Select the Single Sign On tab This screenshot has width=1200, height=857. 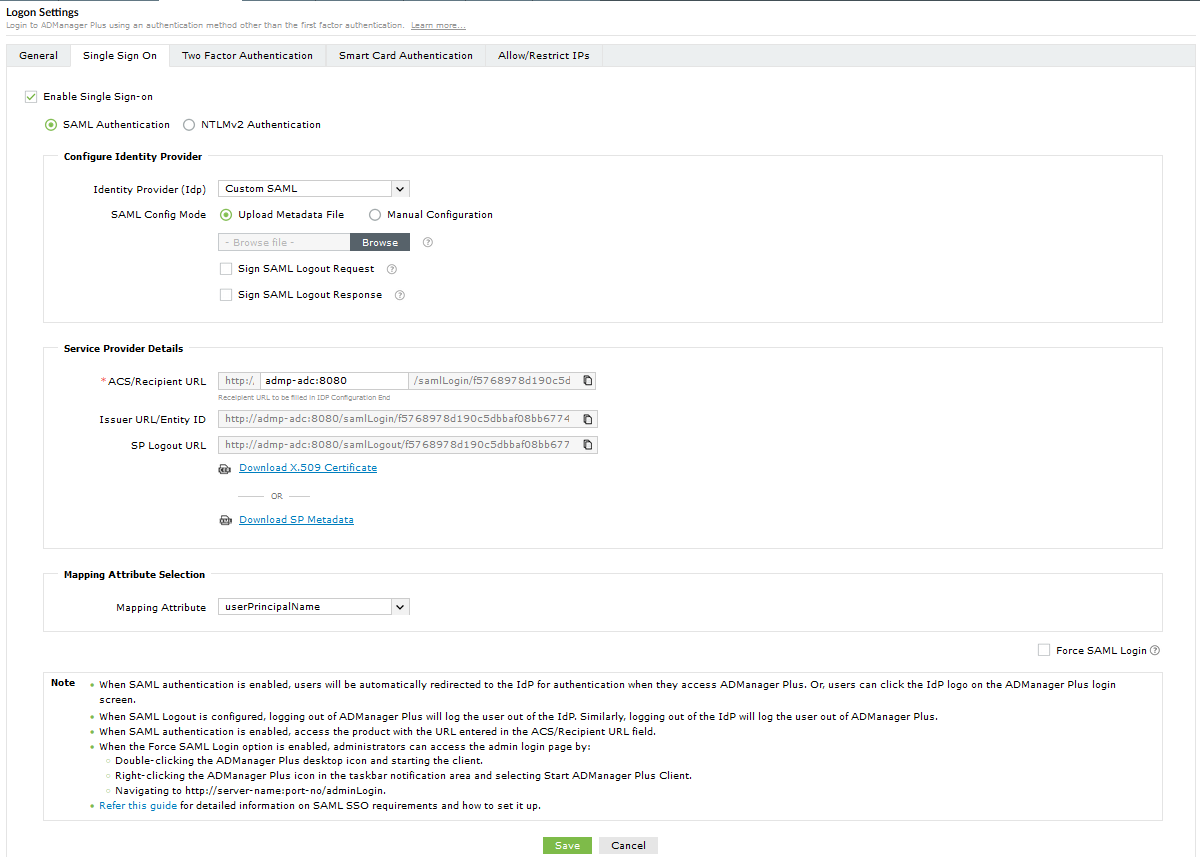point(120,56)
